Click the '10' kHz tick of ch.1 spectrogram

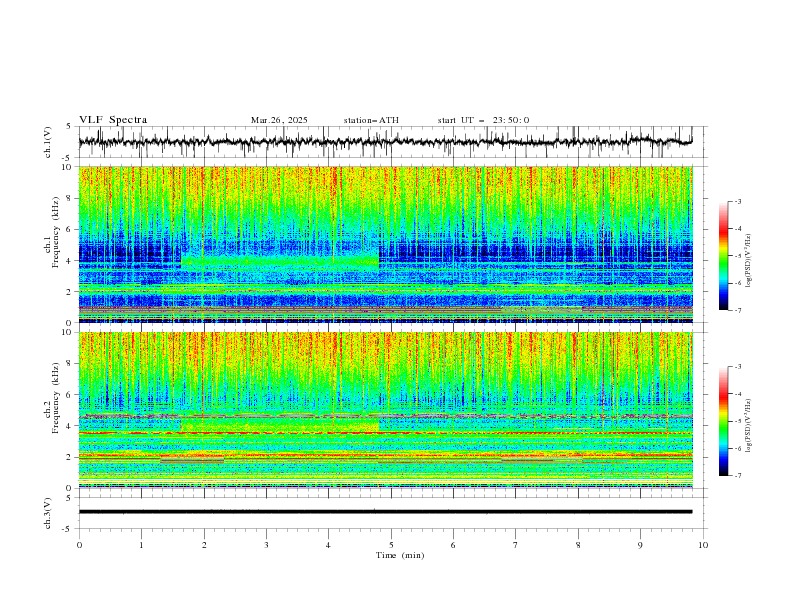[x=69, y=167]
